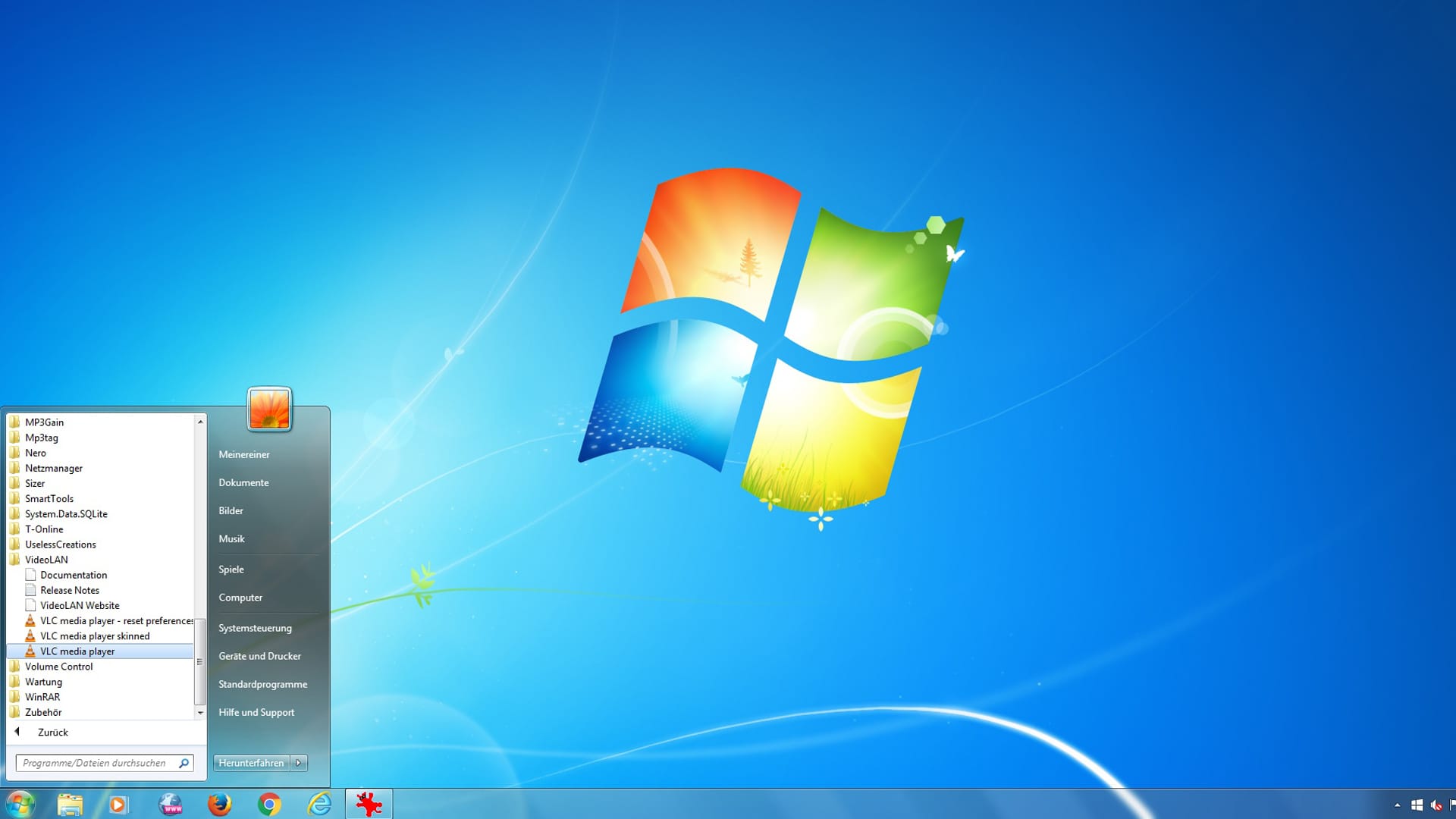Click the VLC media player skinned cone icon
This screenshot has height=819, width=1456.
(30, 636)
